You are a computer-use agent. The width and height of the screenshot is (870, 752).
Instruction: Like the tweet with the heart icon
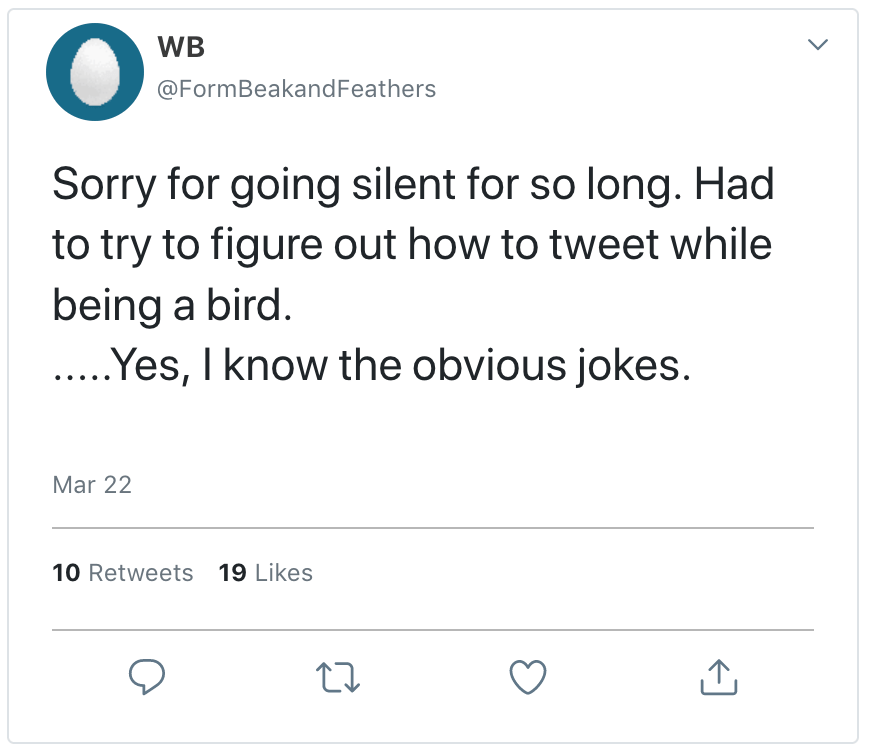(528, 679)
